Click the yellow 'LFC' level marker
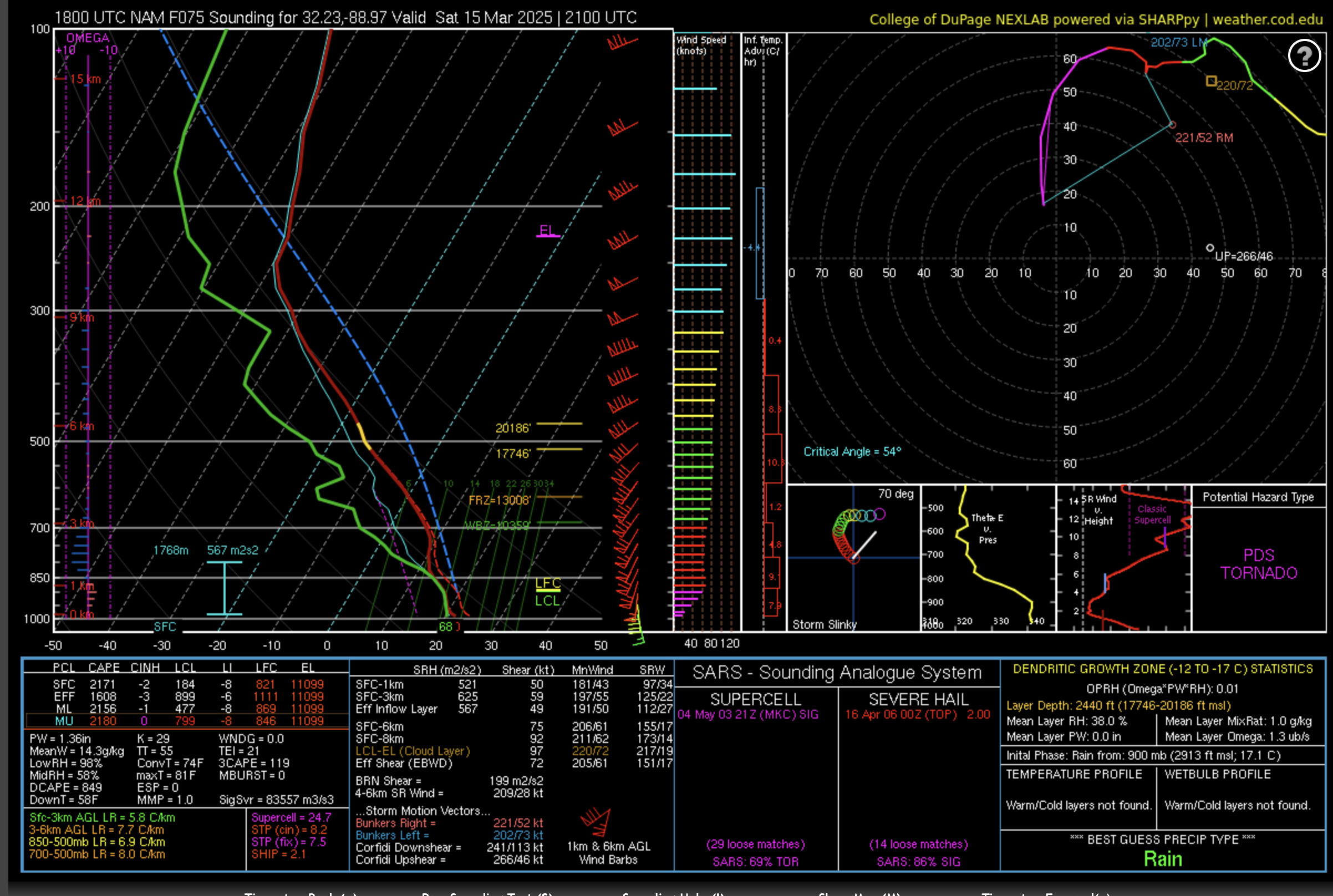 [x=548, y=583]
